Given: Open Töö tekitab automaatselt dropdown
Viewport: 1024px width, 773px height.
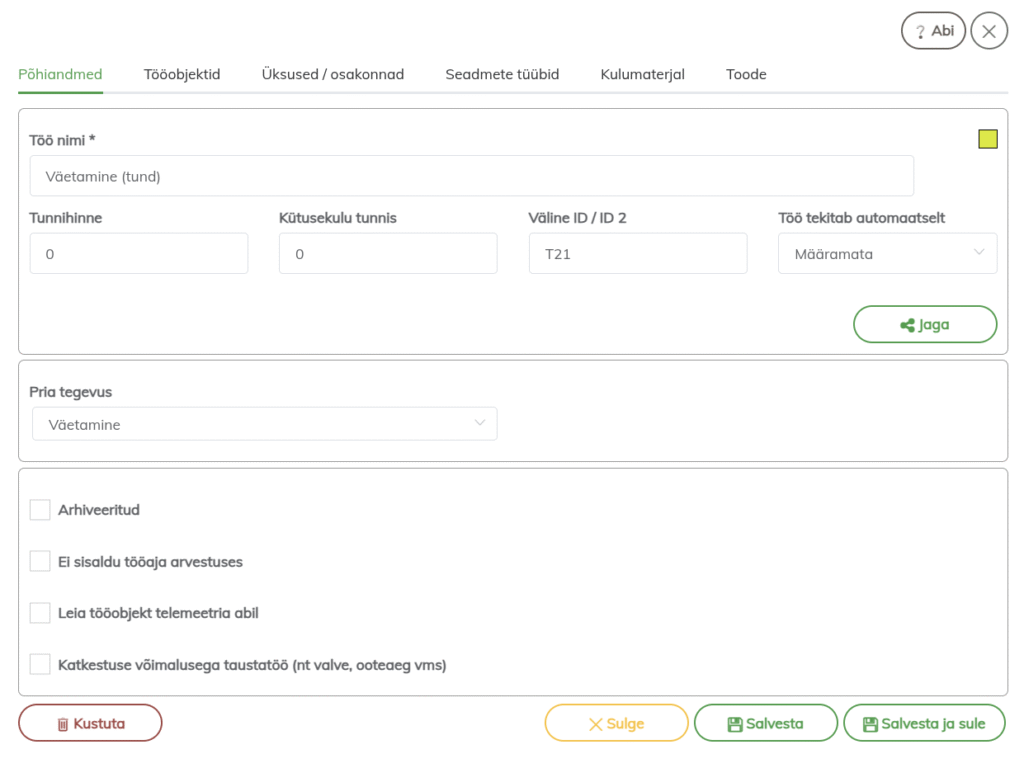Looking at the screenshot, I should tap(887, 254).
